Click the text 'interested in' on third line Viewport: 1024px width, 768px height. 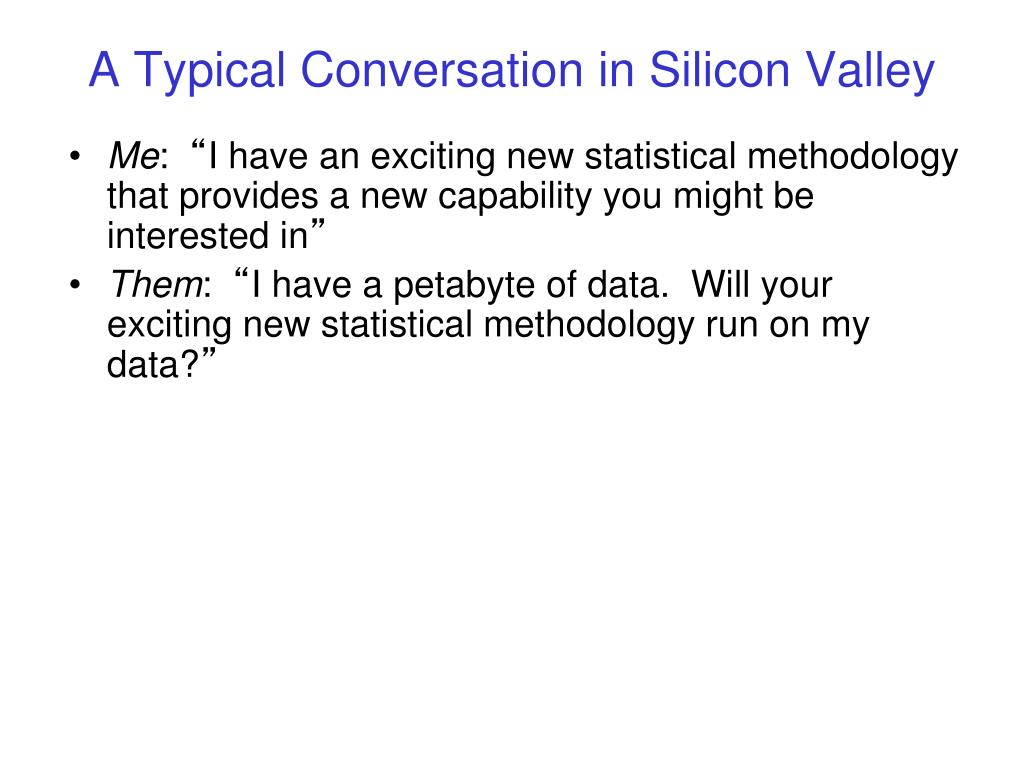(x=208, y=236)
